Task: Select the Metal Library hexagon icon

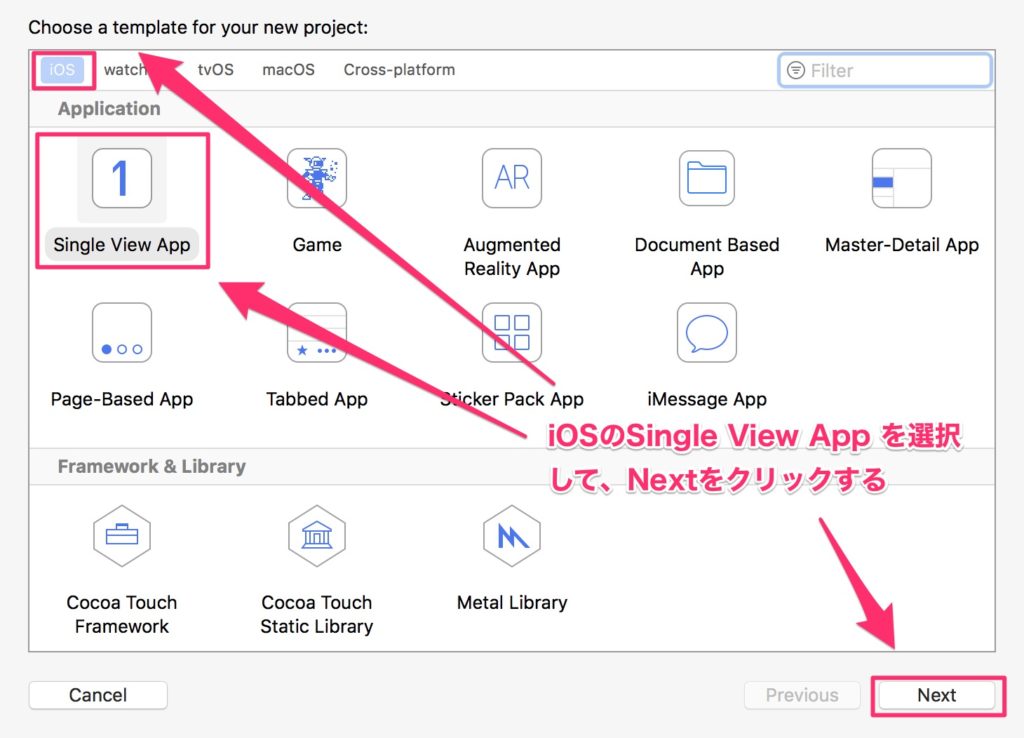Action: tap(512, 536)
